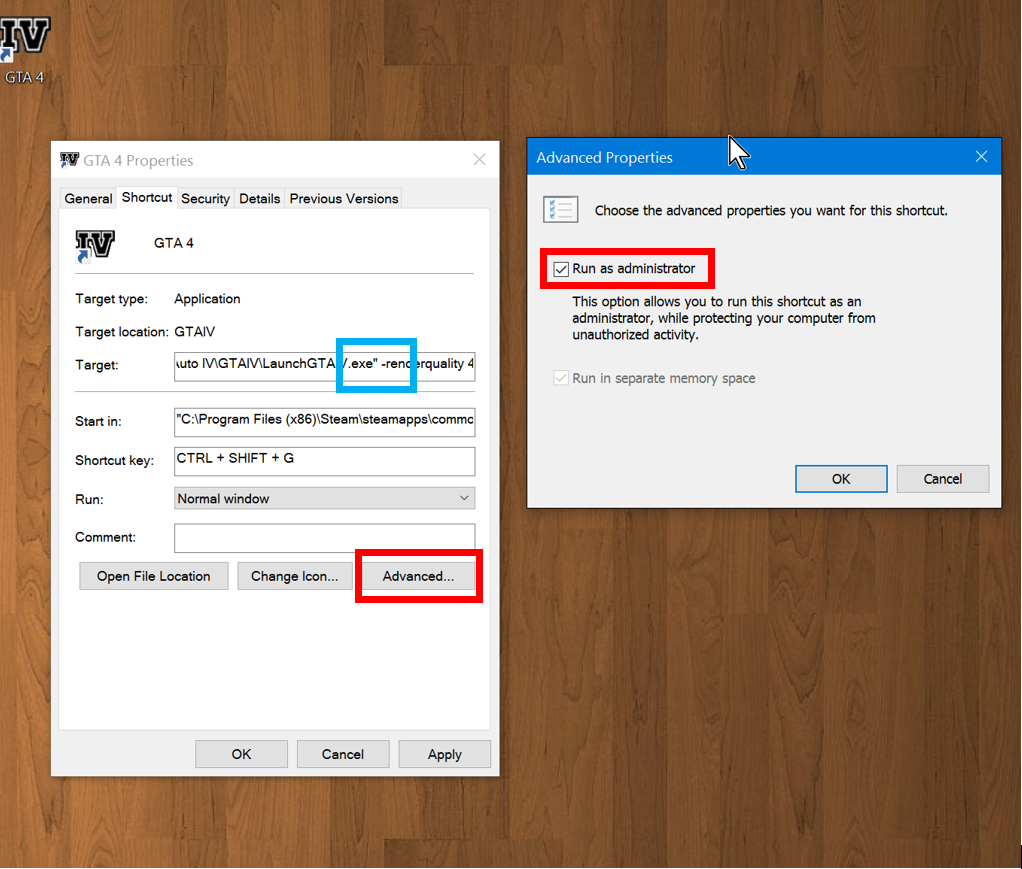1022x869 pixels.
Task: Click the checklist icon in Advanced Properties
Action: coord(561,209)
